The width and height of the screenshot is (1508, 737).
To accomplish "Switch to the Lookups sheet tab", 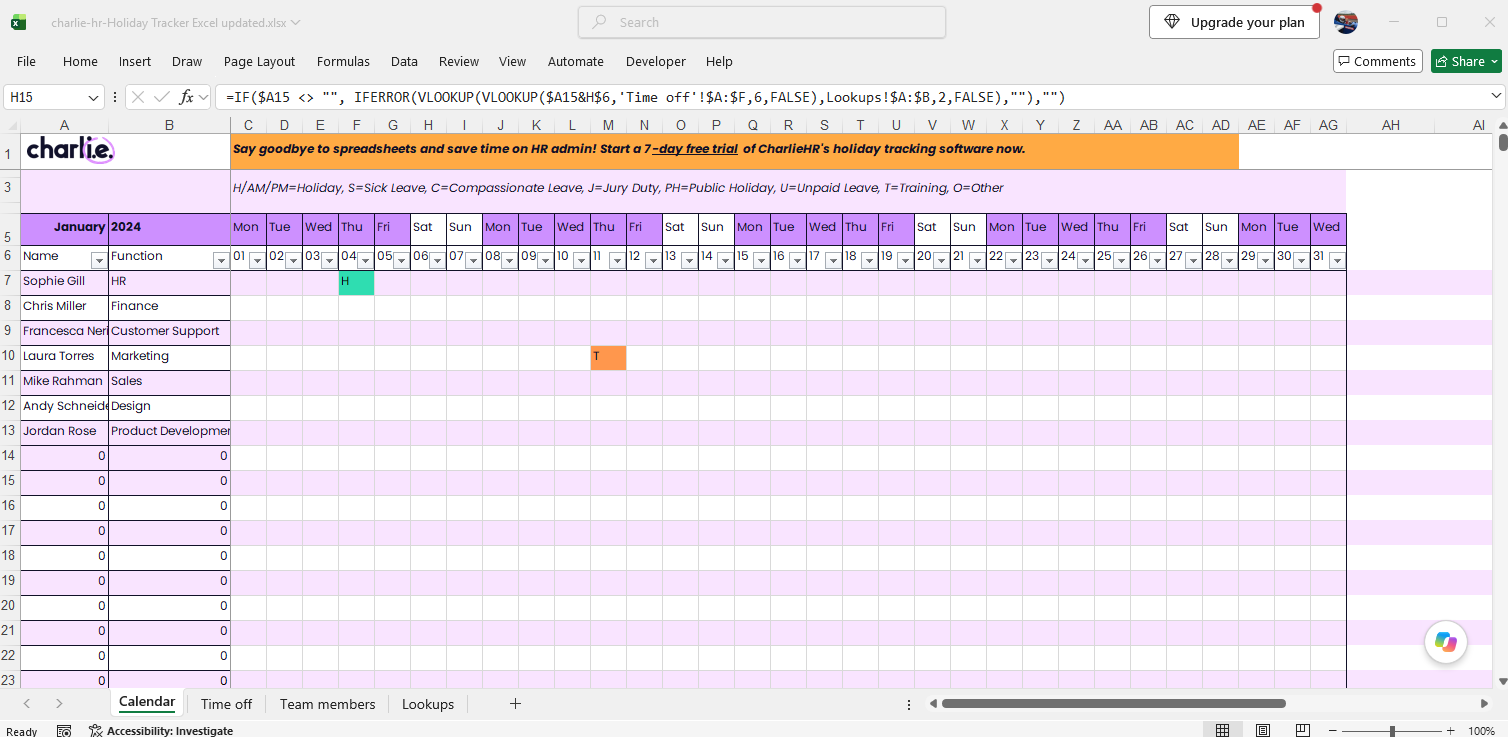I will pyautogui.click(x=428, y=704).
